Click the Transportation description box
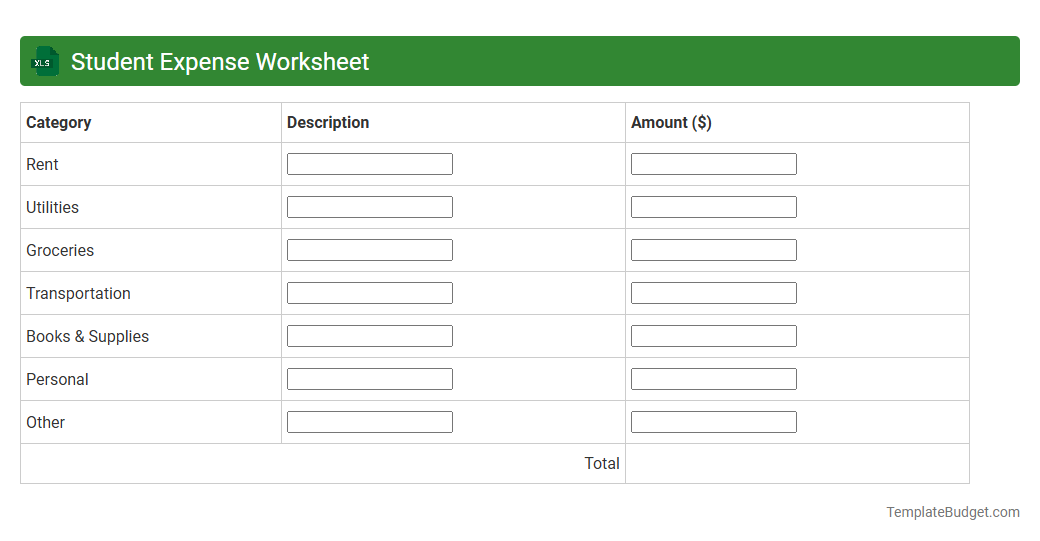1040x541 pixels. pyautogui.click(x=369, y=293)
